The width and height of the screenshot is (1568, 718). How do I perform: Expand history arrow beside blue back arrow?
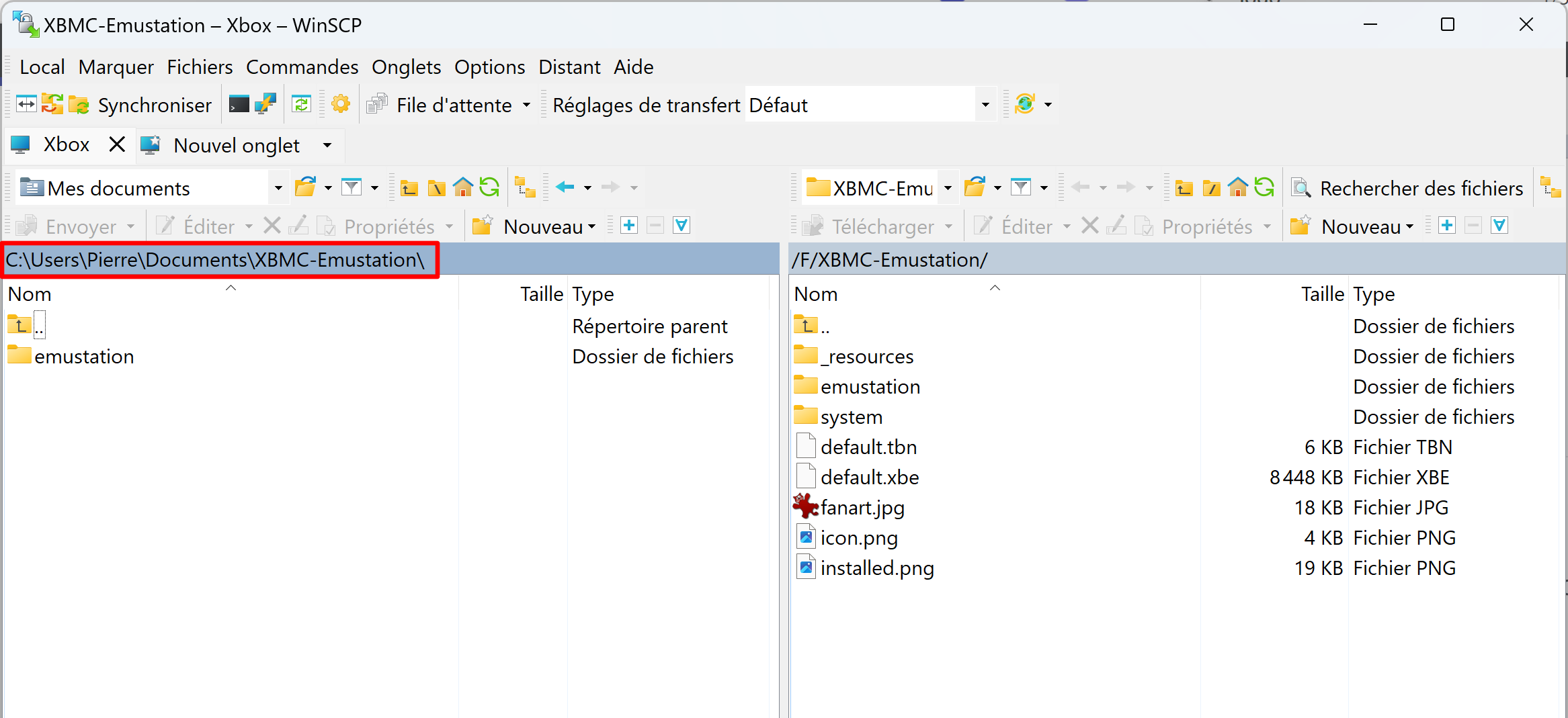(587, 188)
